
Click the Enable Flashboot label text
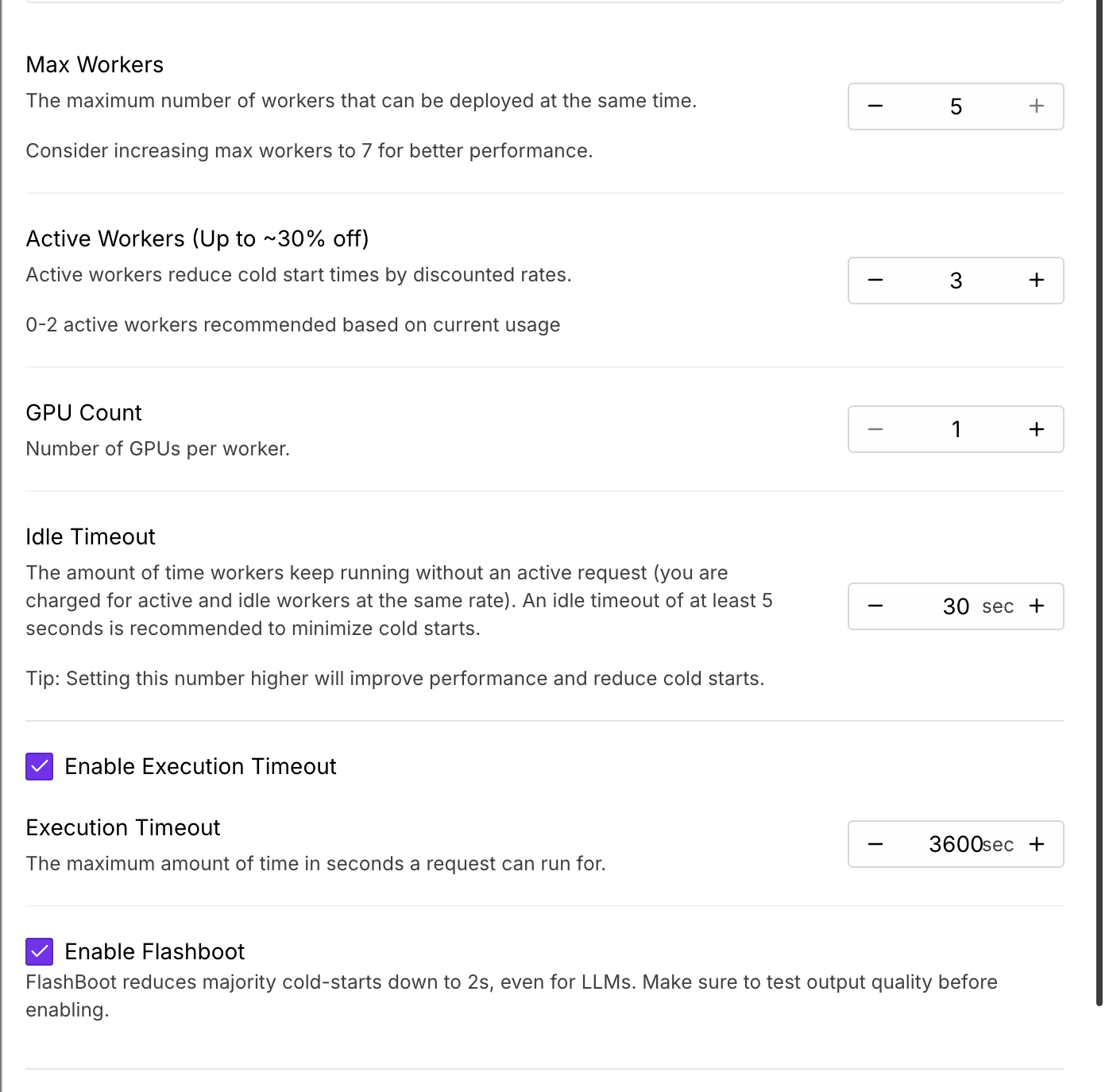[155, 951]
